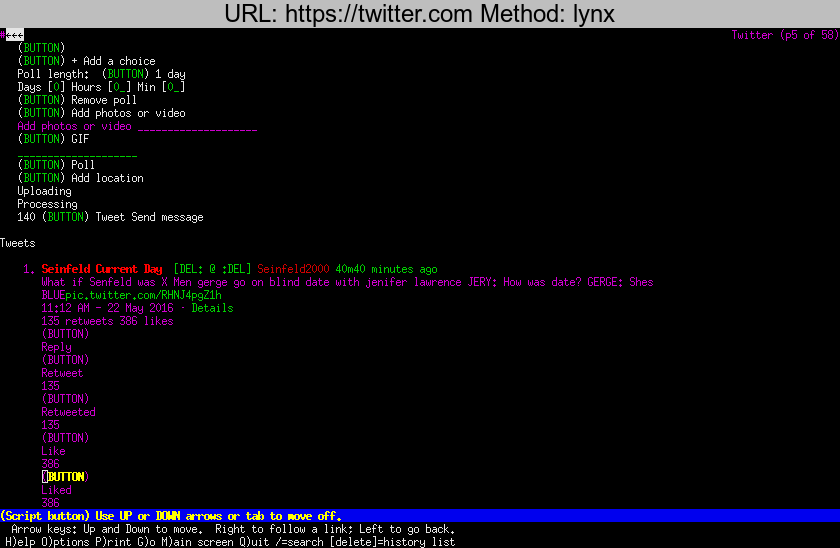Focus the Days input field
This screenshot has width=840, height=548.
pos(56,87)
